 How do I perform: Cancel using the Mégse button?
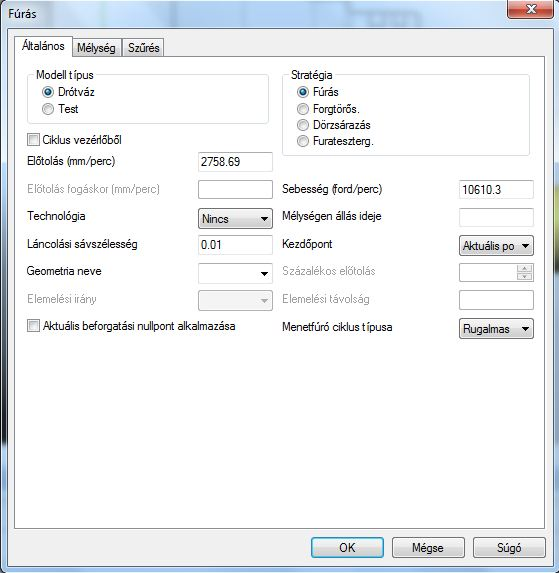tap(428, 548)
